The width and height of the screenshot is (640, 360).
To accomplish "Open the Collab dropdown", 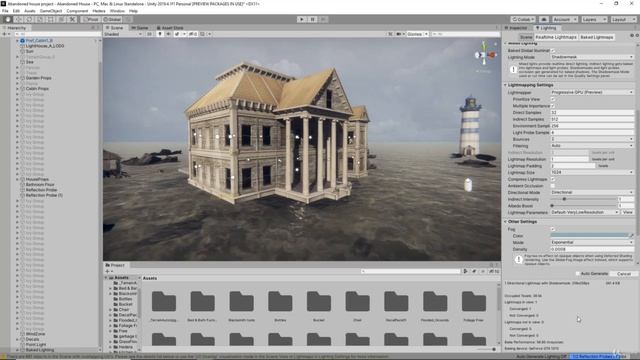I will click(x=523, y=19).
